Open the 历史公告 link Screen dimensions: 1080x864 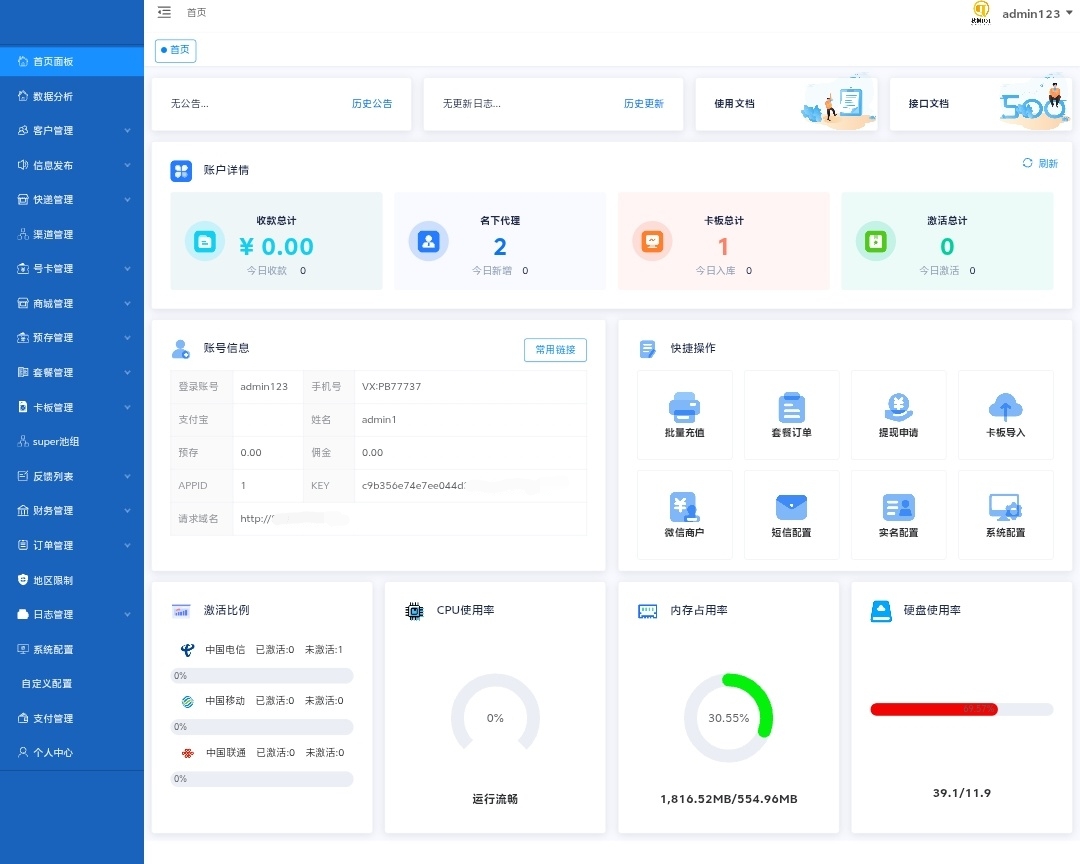372,104
